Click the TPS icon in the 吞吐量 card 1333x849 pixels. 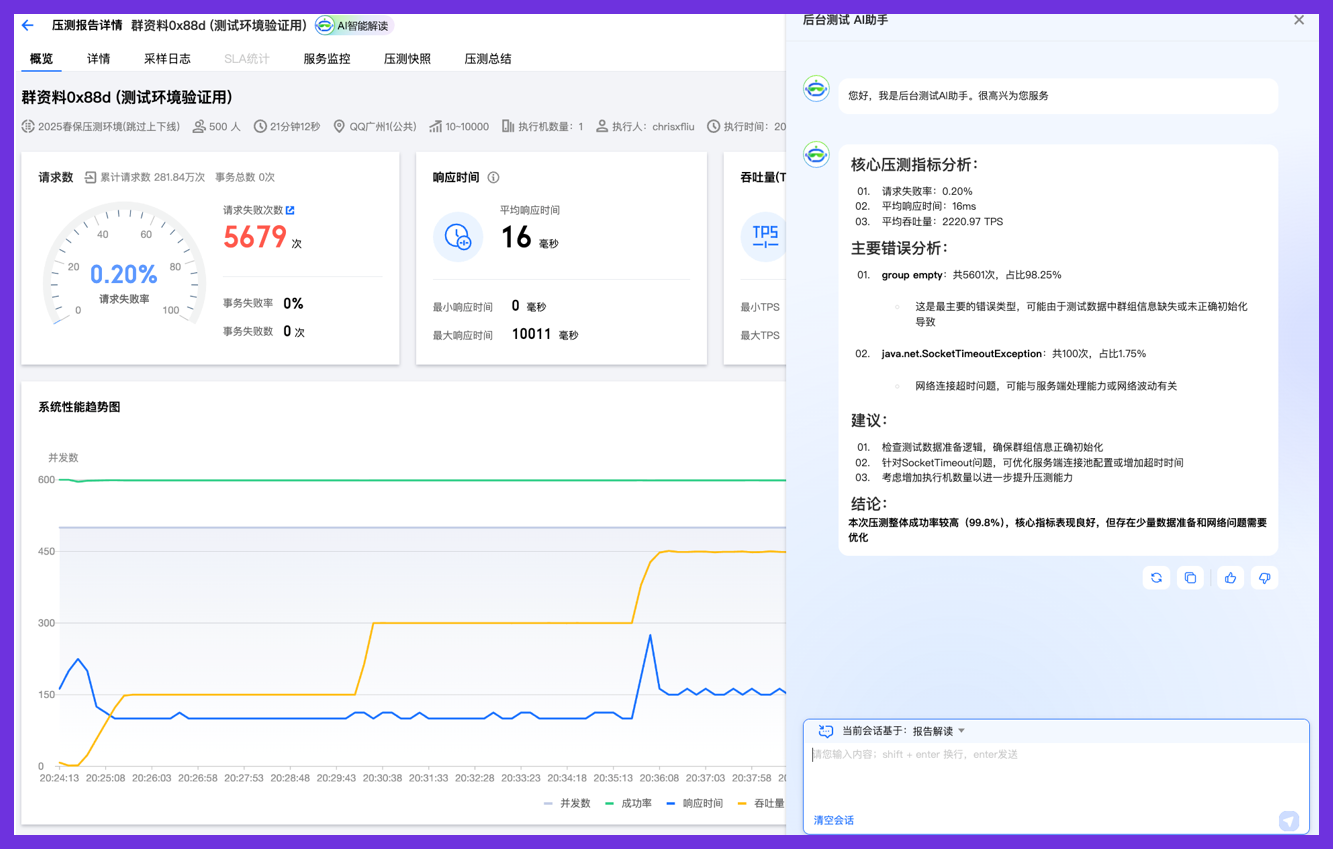(765, 237)
